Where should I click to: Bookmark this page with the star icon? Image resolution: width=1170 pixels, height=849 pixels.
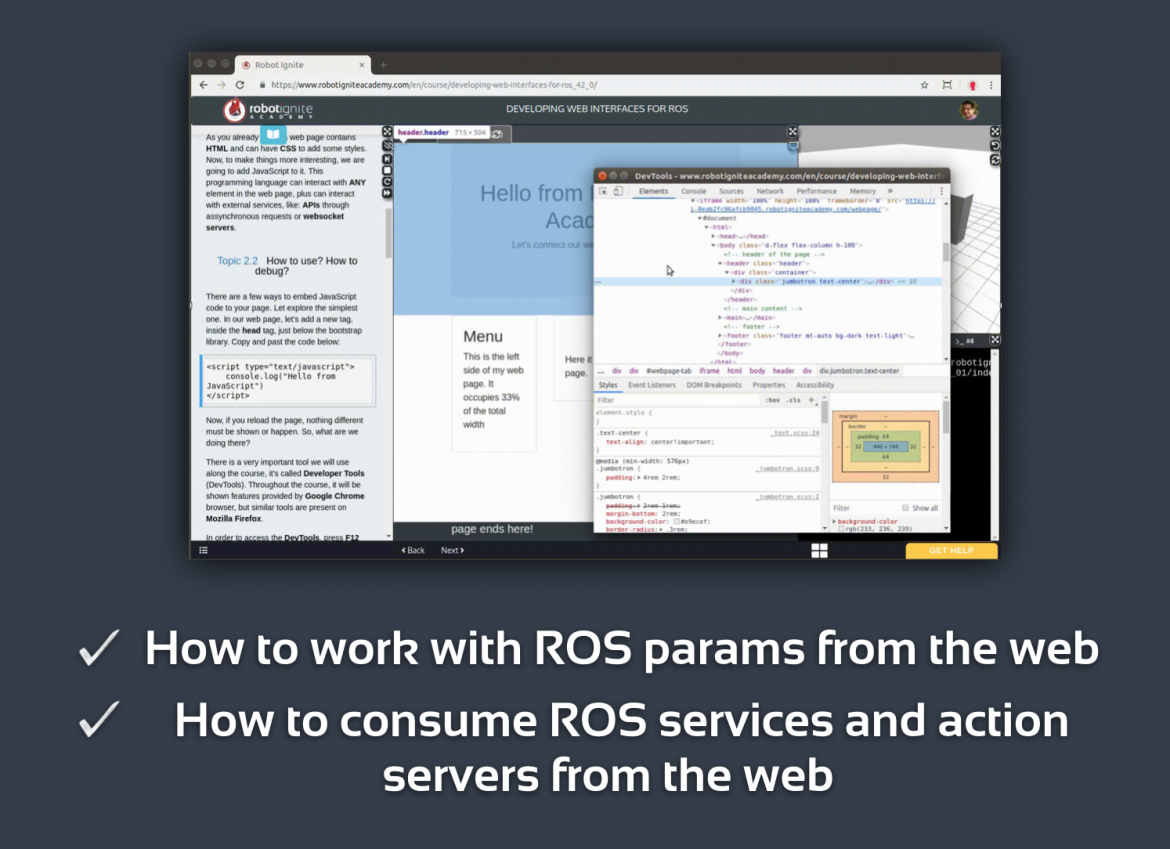point(925,85)
